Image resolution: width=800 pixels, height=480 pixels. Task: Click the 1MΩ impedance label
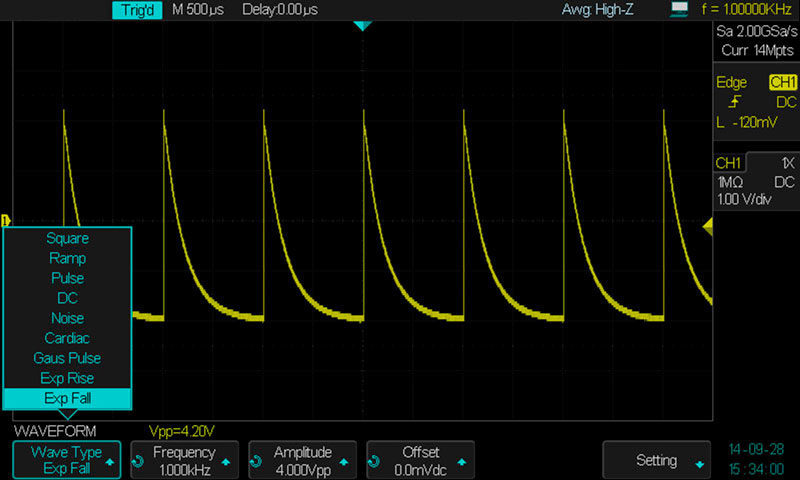[730, 182]
